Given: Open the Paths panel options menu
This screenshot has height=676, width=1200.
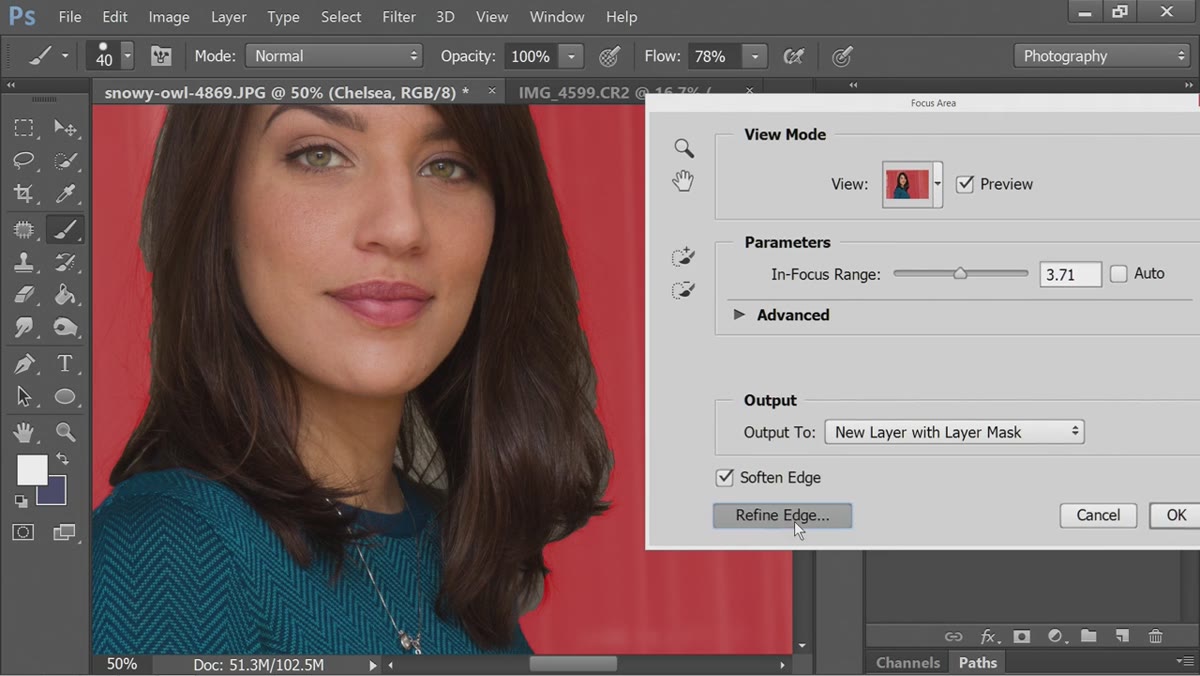Looking at the screenshot, I should (1185, 662).
